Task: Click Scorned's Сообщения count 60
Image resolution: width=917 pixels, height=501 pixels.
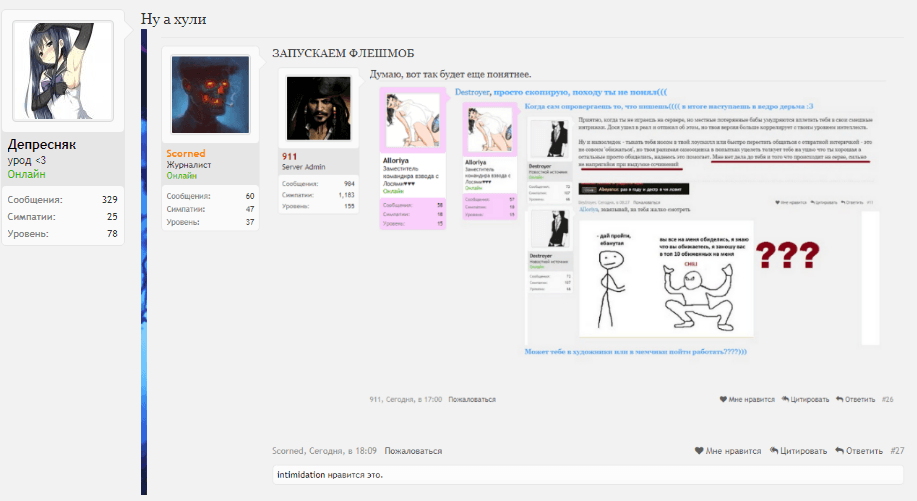Action: pyautogui.click(x=250, y=196)
